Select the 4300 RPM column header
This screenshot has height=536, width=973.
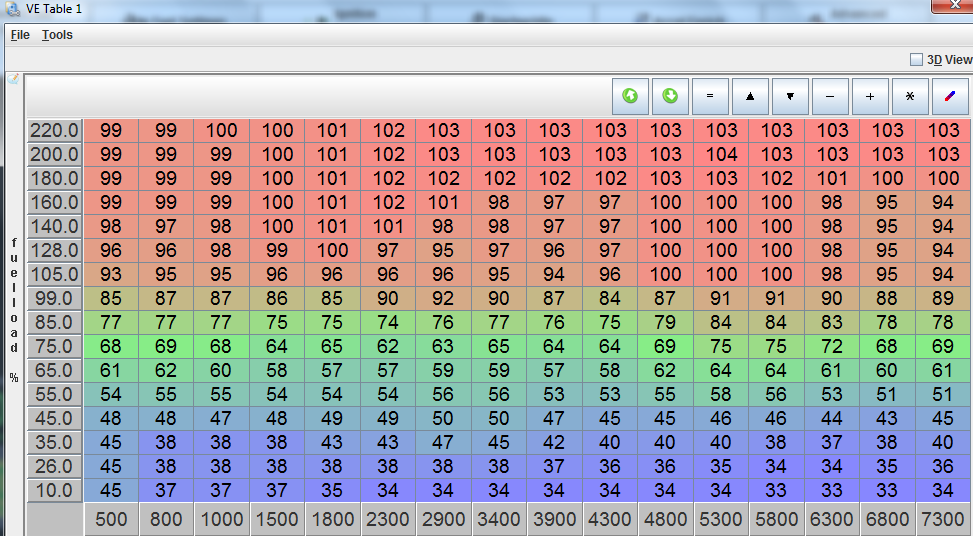tap(610, 519)
